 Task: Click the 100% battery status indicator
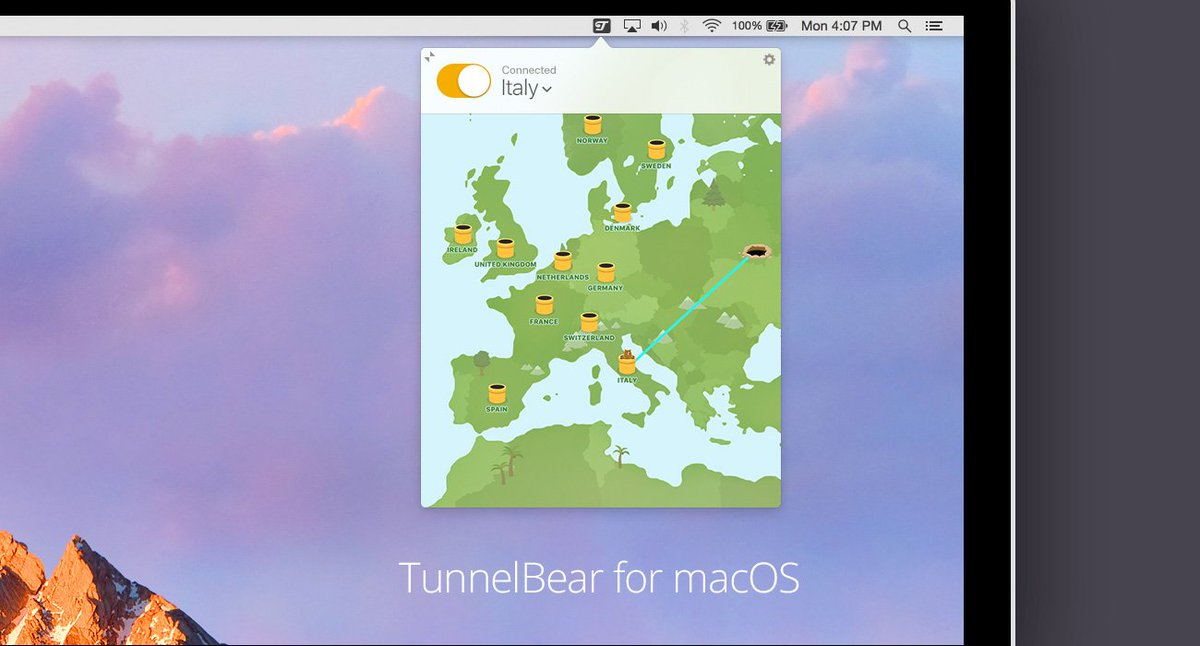click(759, 26)
